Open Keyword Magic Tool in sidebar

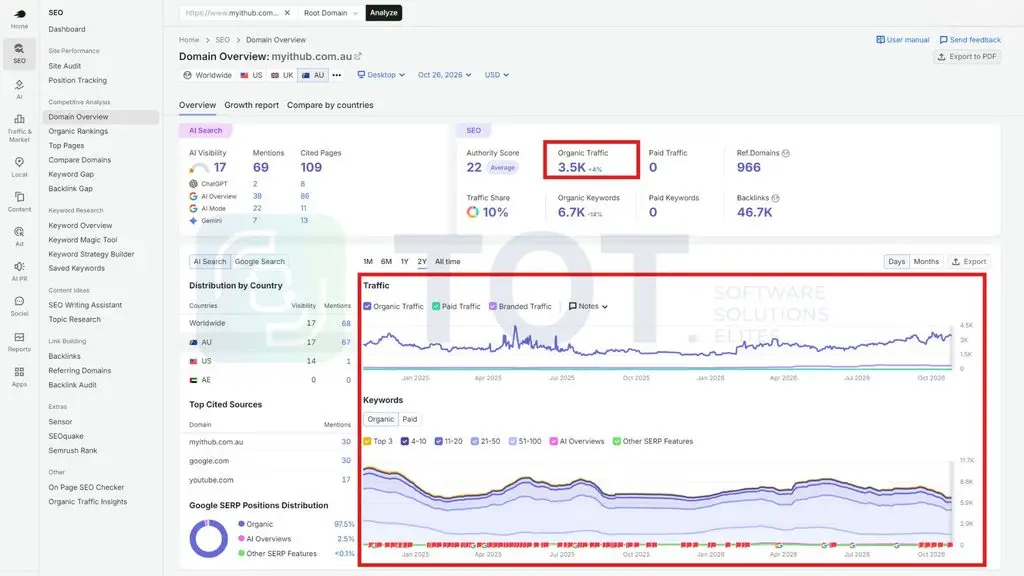(x=82, y=240)
